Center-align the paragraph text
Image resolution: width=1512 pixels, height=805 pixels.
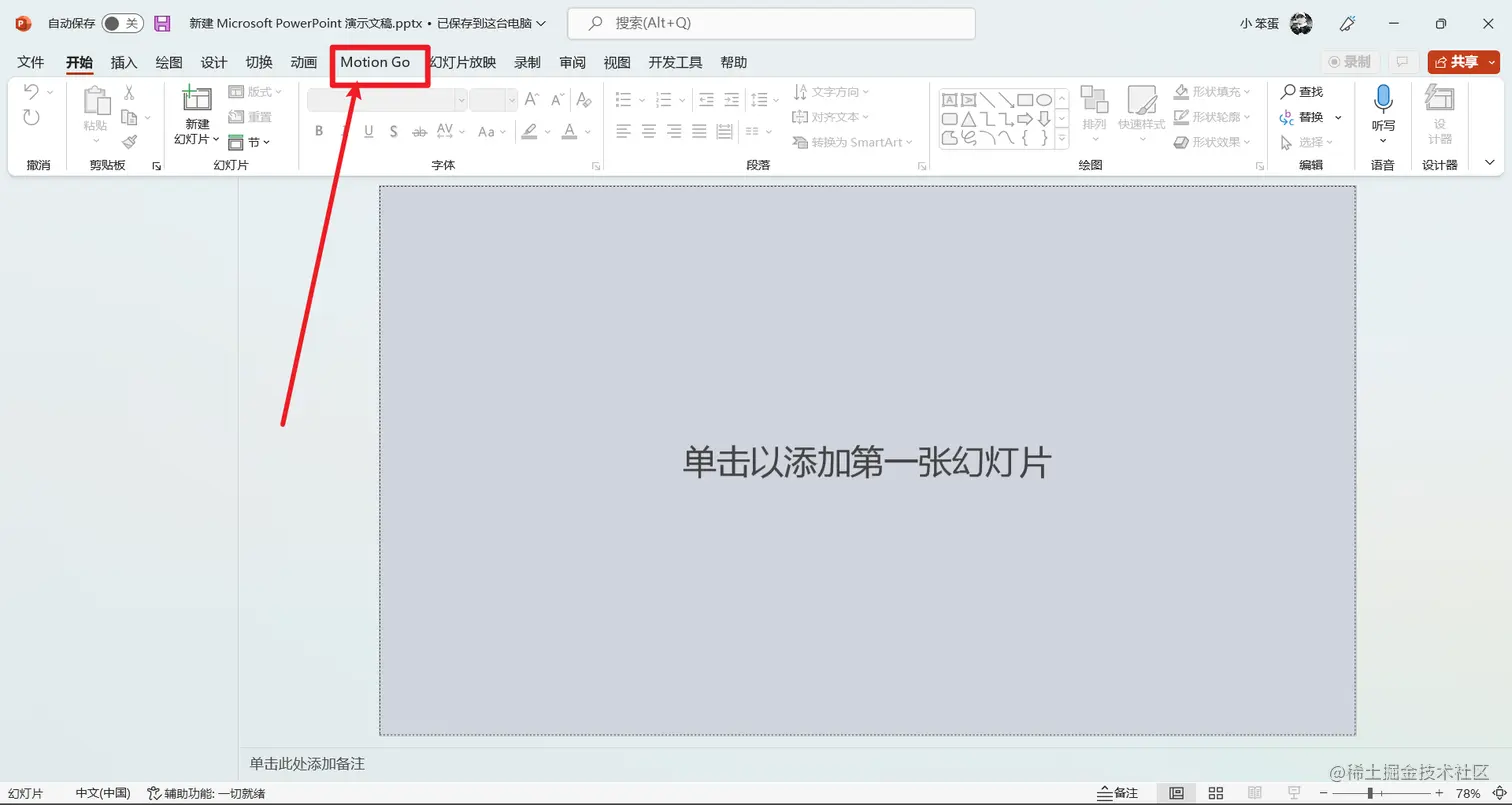[x=649, y=131]
